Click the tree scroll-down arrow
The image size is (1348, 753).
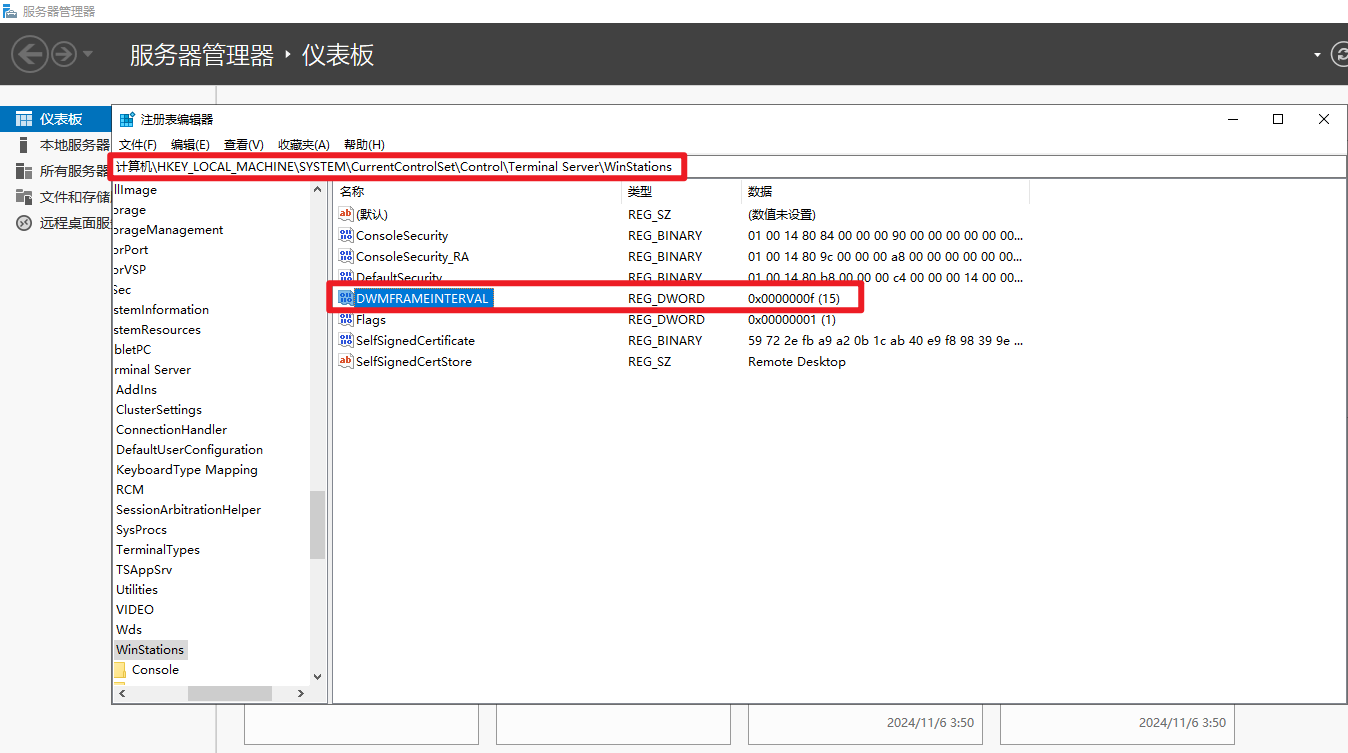pos(318,677)
